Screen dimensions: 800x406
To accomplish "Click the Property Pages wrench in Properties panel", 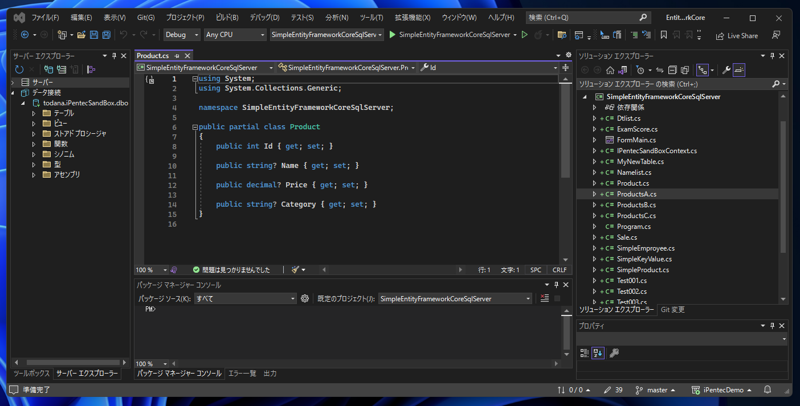I will tap(614, 353).
